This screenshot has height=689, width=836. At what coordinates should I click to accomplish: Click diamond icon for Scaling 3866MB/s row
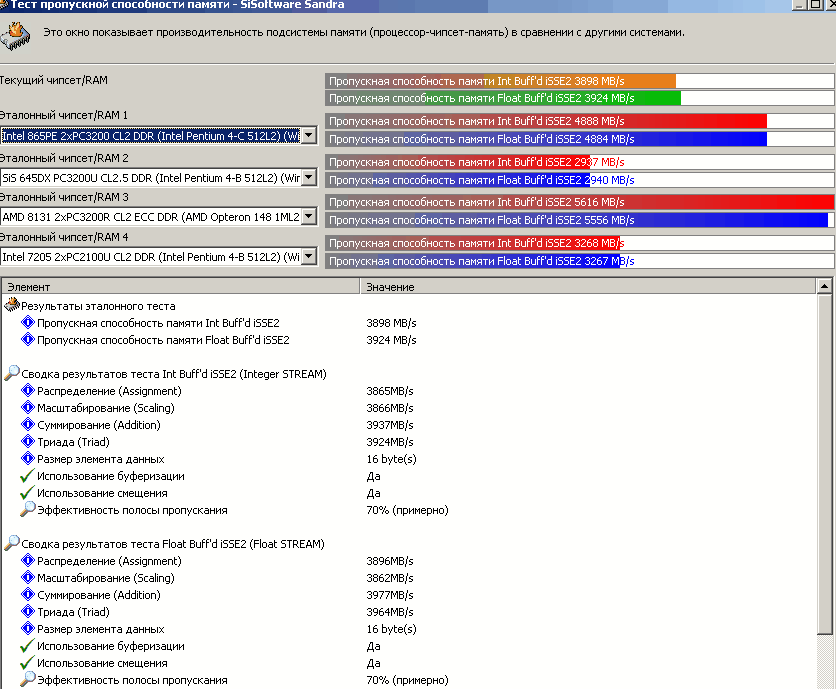27,407
